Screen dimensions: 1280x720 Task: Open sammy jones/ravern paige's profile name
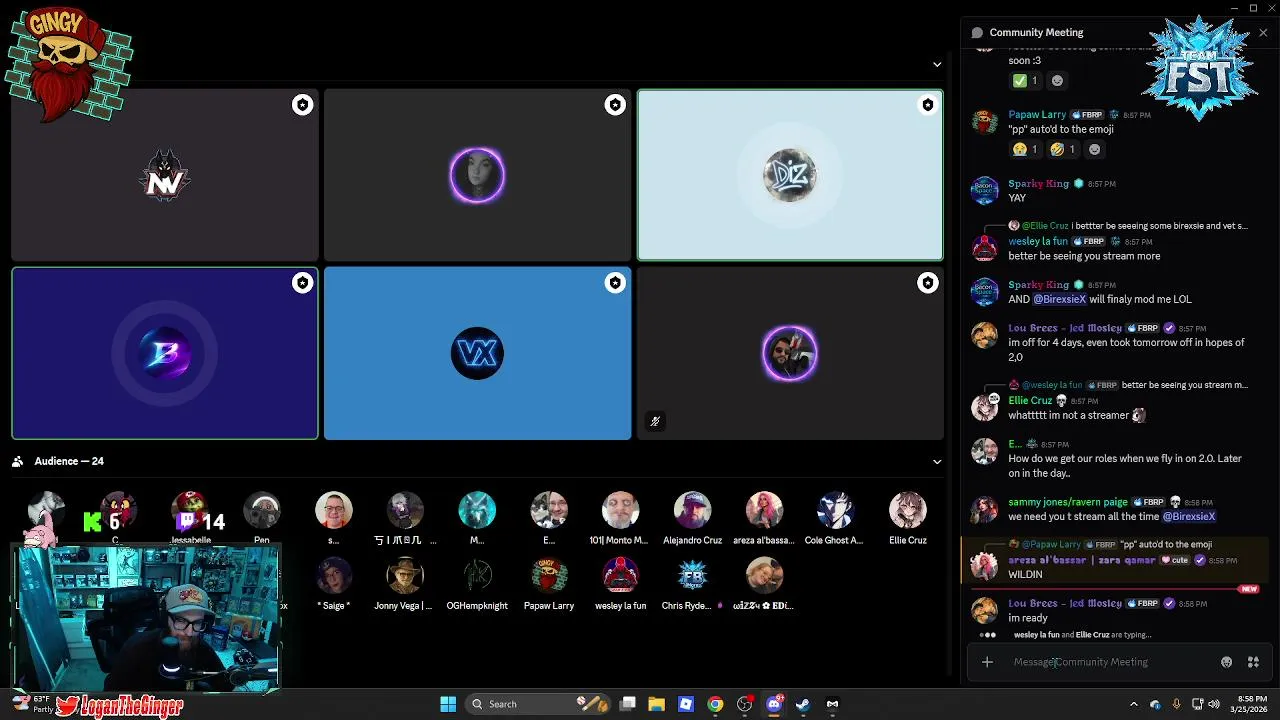pyautogui.click(x=1068, y=502)
